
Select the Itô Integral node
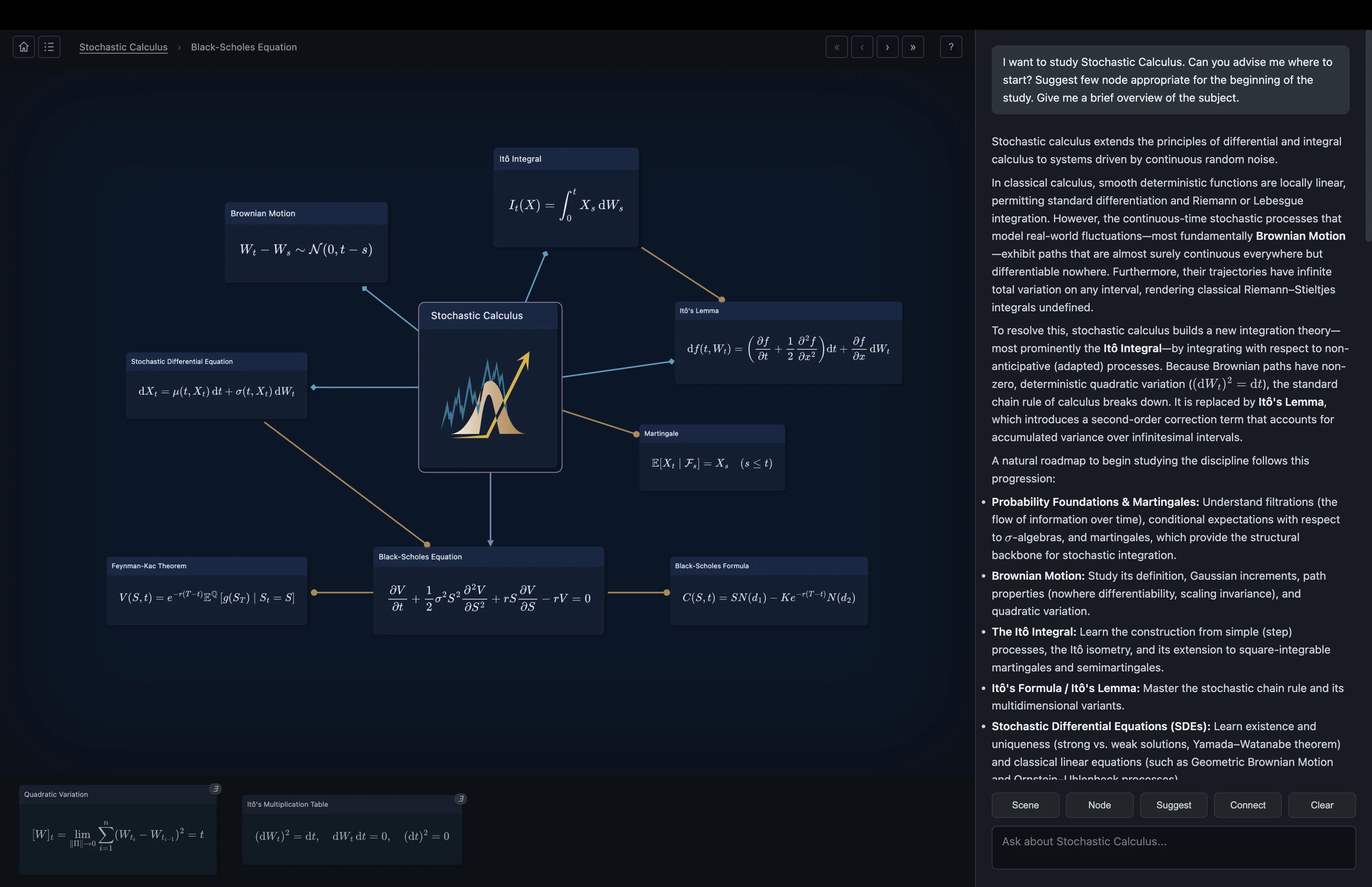click(566, 198)
